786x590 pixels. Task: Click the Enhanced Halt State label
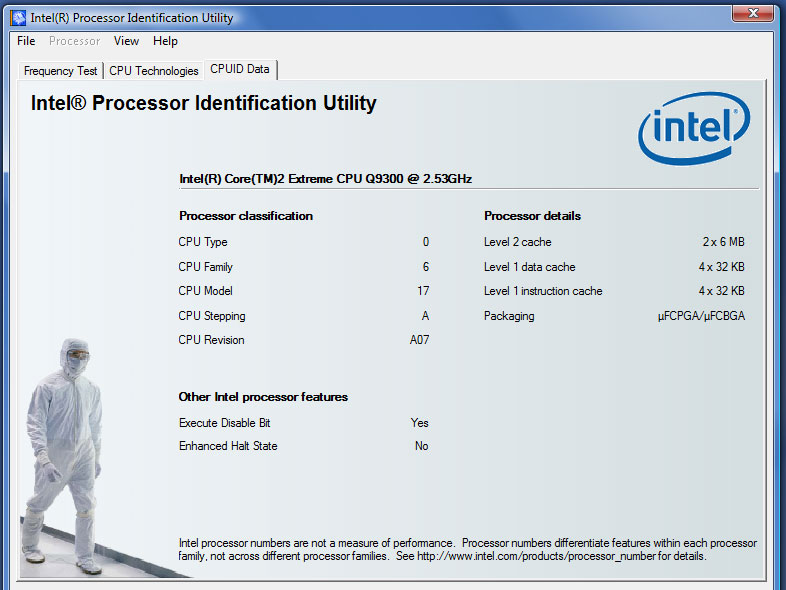(x=228, y=446)
